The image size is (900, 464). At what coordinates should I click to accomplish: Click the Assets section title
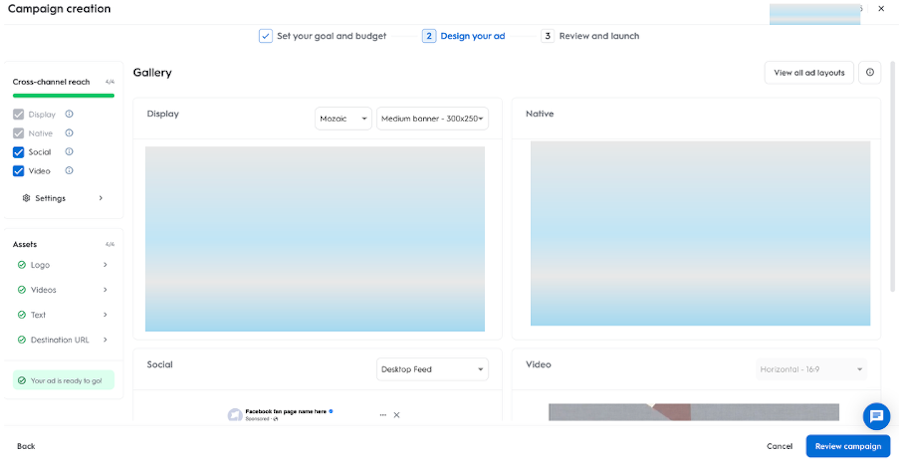(25, 245)
